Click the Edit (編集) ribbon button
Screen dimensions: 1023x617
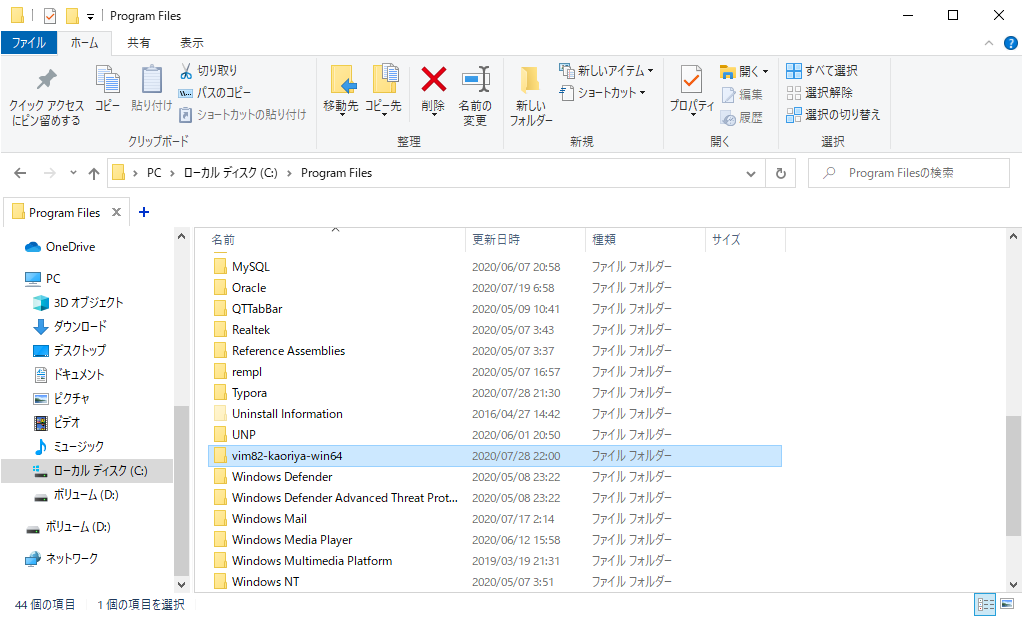742,95
